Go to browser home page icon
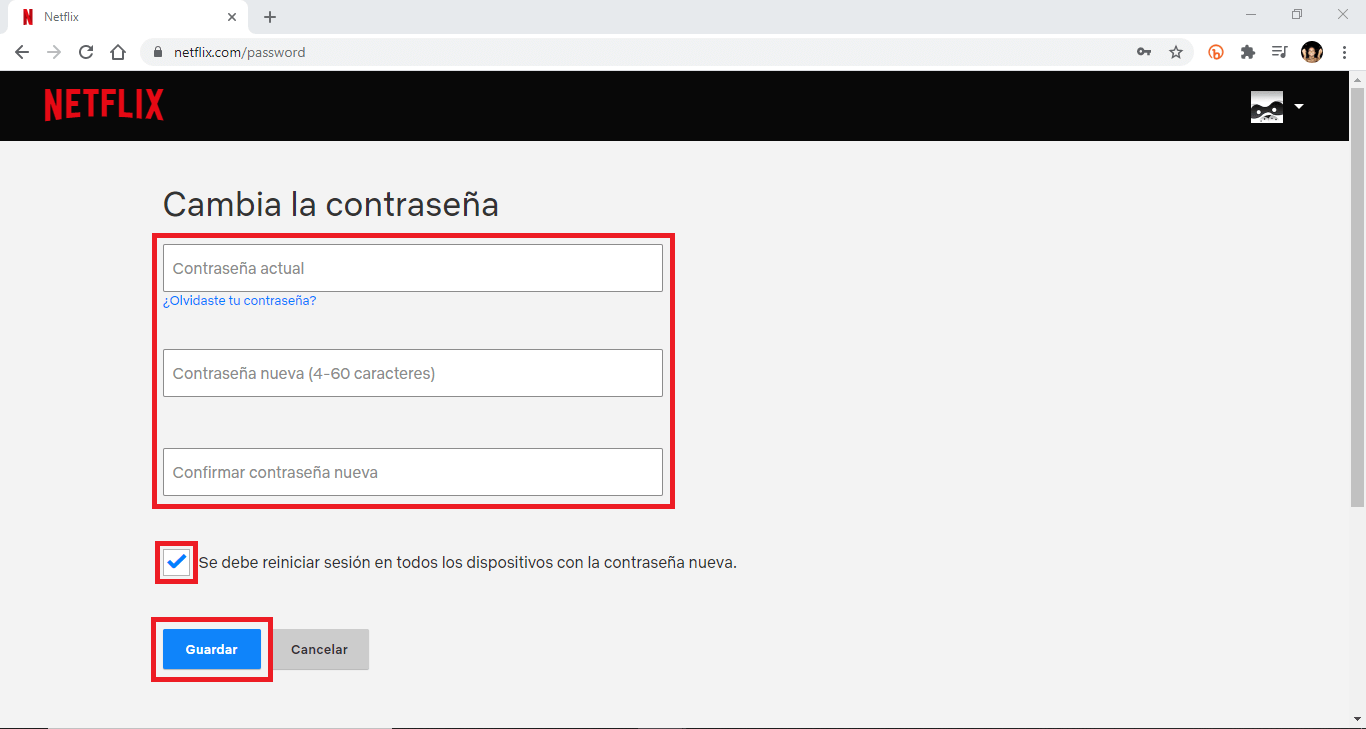 coord(118,52)
